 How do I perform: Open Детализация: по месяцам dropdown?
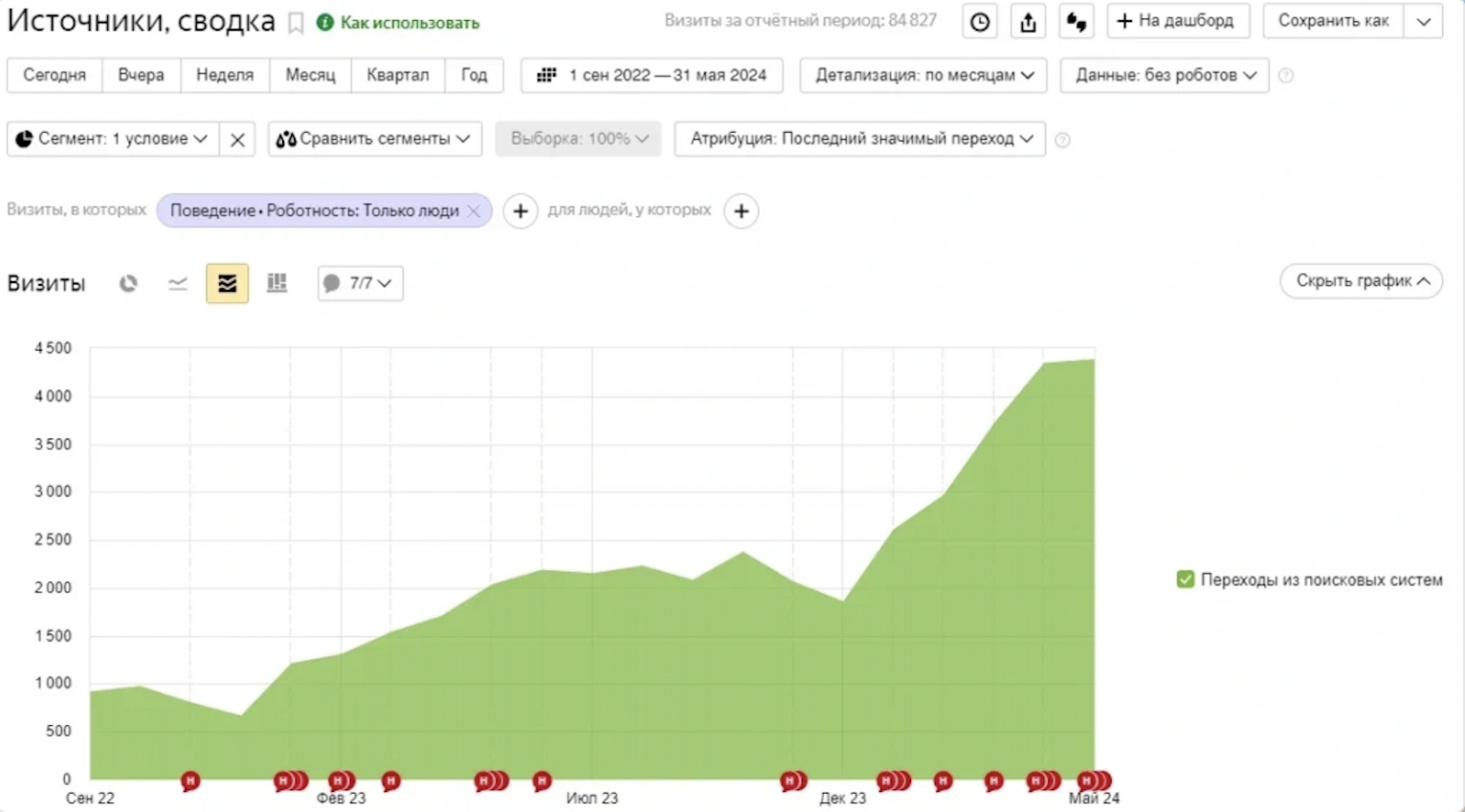pos(923,75)
